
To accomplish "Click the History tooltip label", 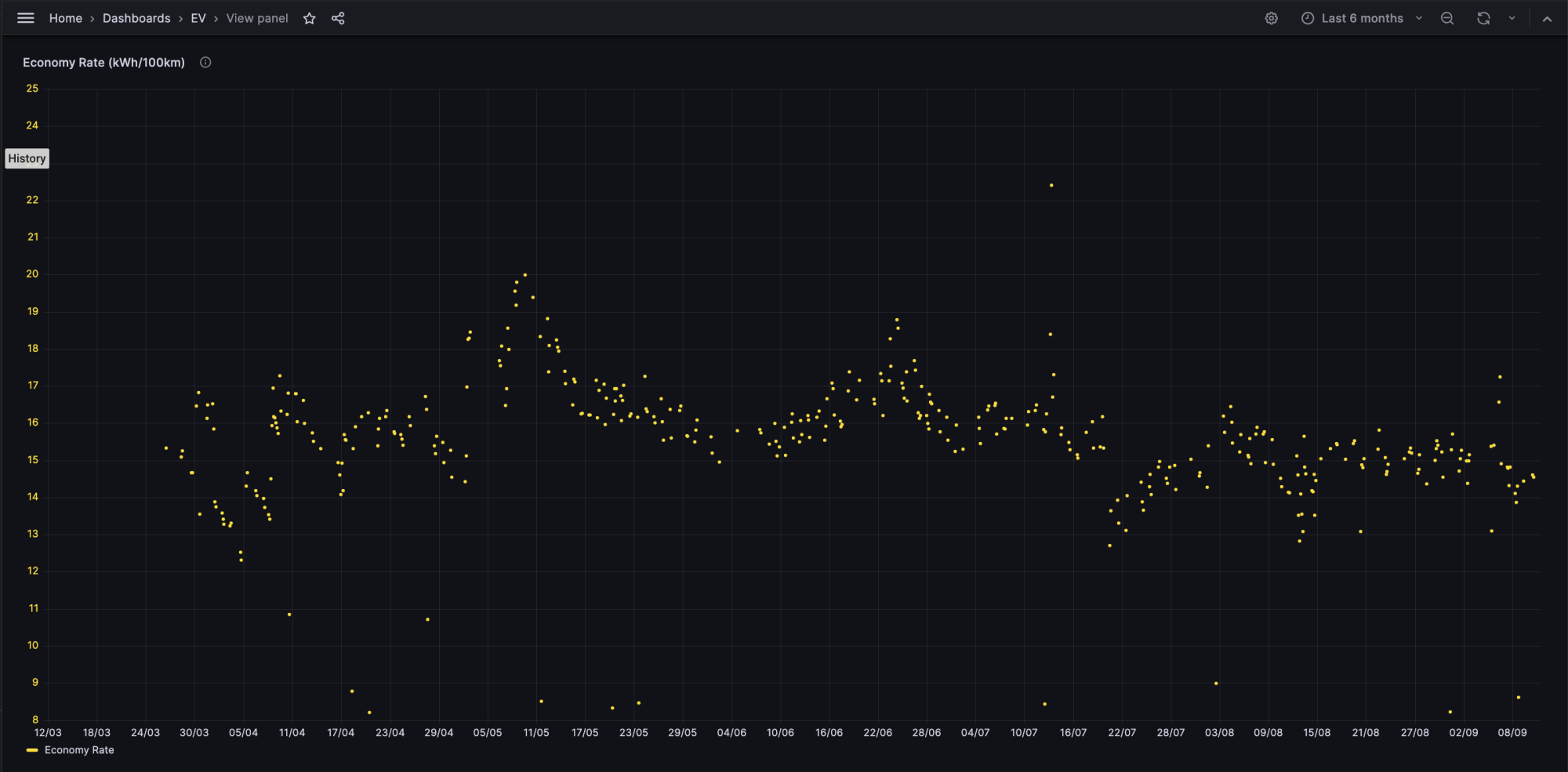I will point(27,158).
